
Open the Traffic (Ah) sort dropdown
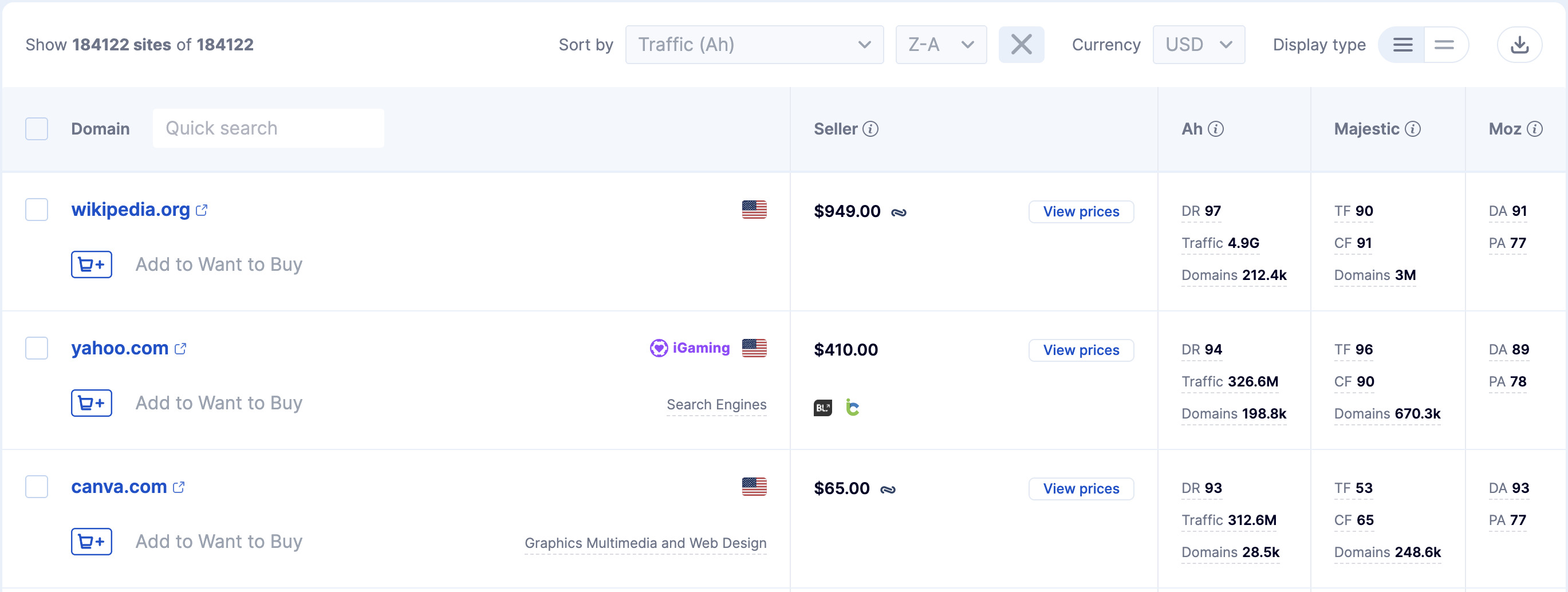(754, 45)
